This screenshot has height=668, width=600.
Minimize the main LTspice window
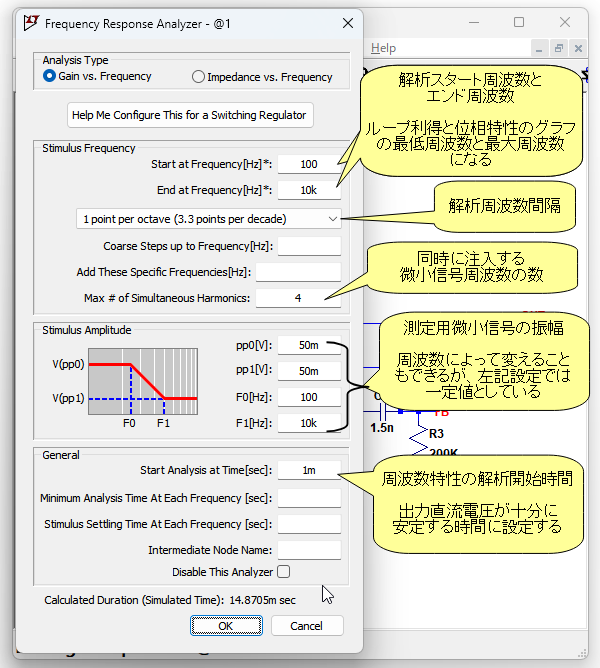(470, 21)
